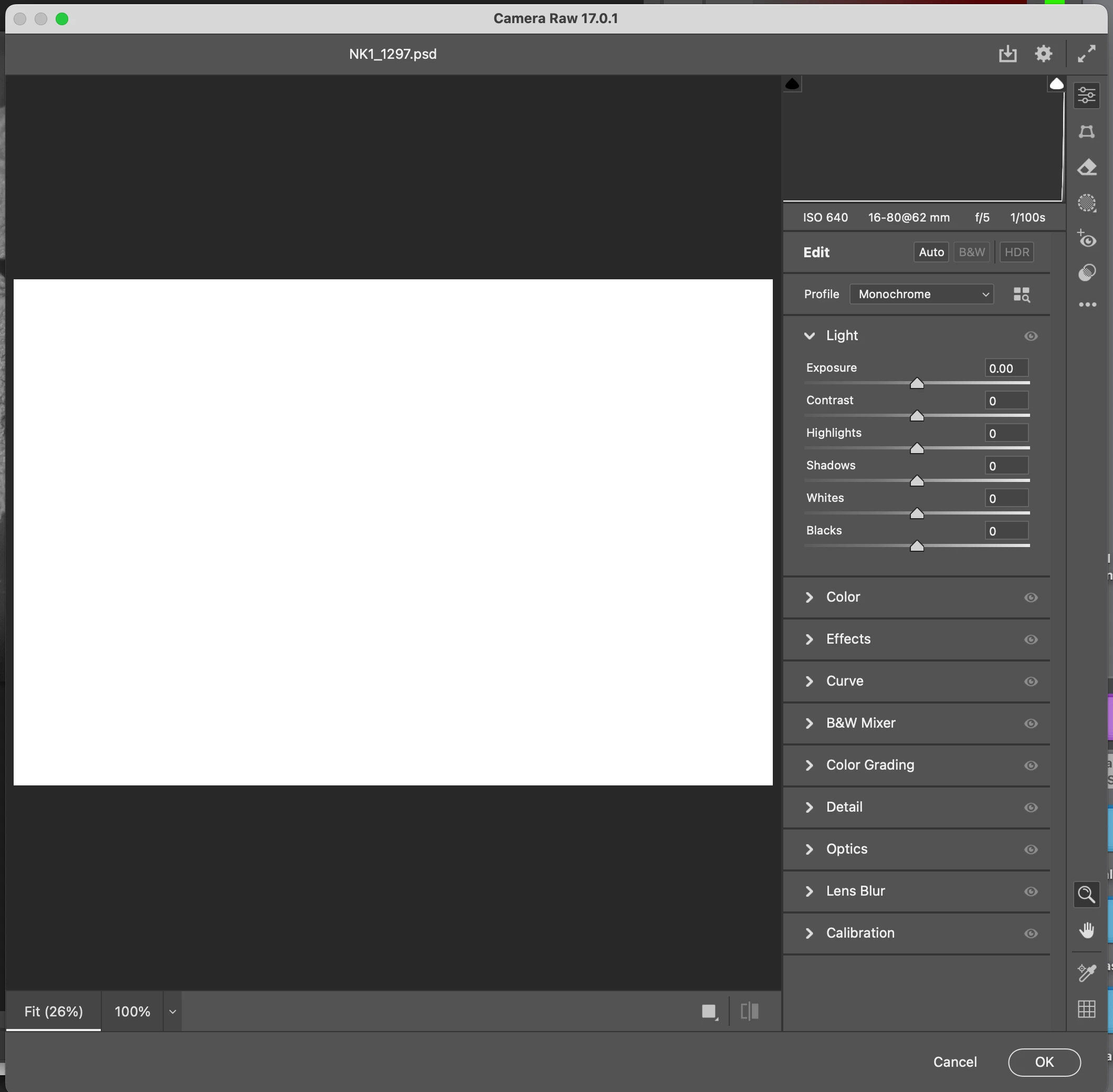Image resolution: width=1113 pixels, height=1092 pixels.
Task: Click the save image download icon
Action: pyautogui.click(x=1007, y=54)
